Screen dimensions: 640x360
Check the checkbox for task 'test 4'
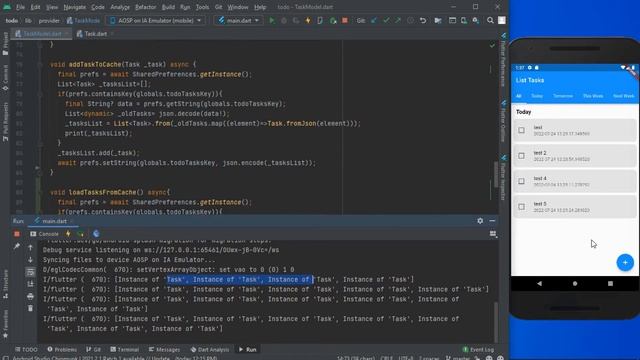521,181
